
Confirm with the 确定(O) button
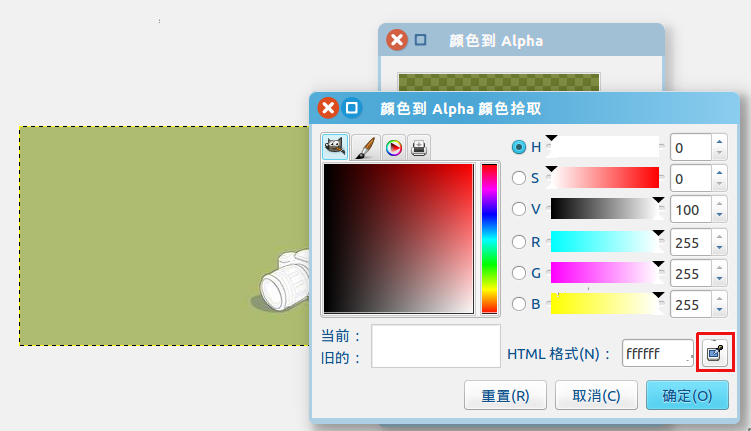point(687,396)
